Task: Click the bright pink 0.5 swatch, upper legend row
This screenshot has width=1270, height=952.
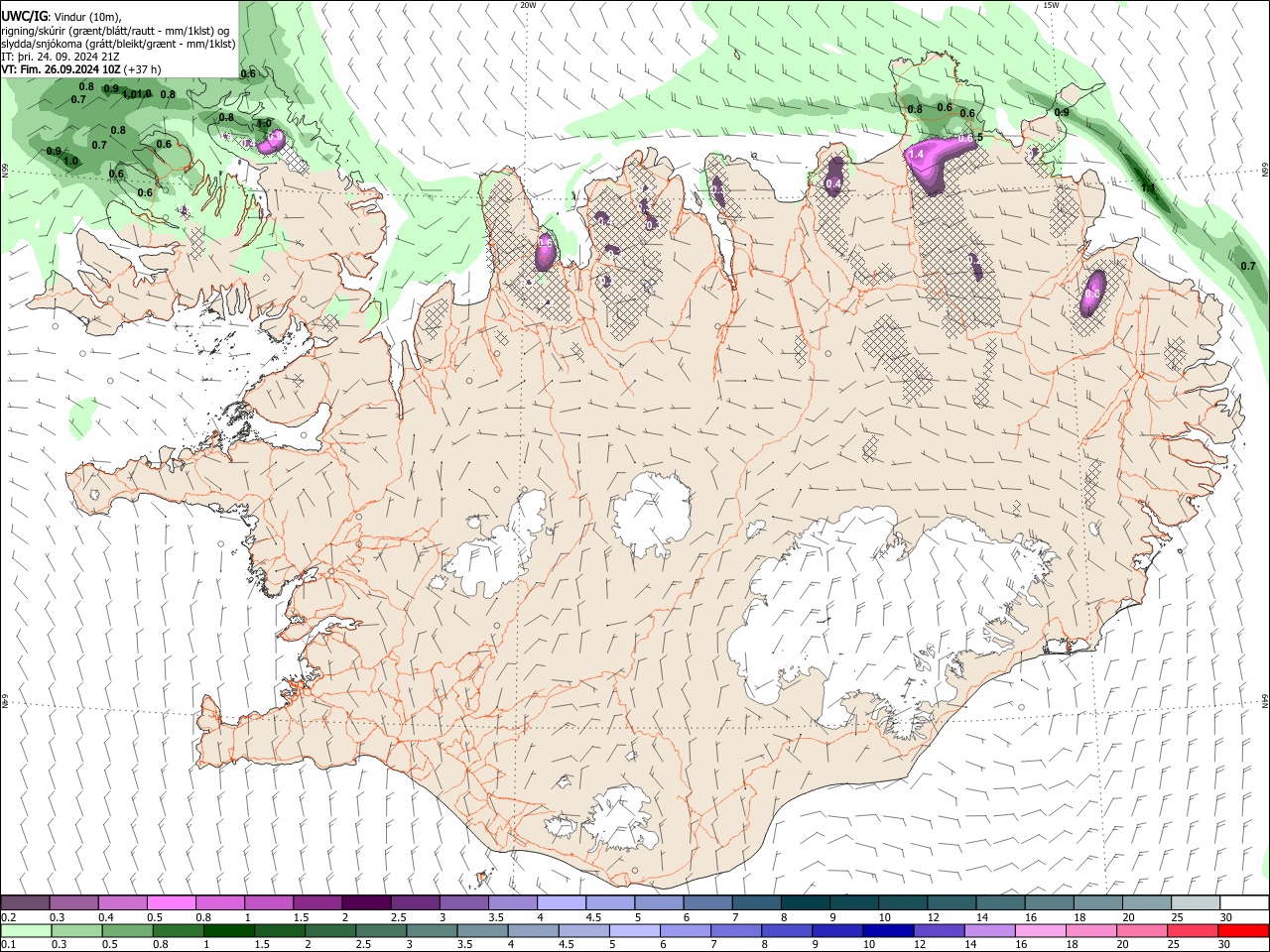Action: 171,903
